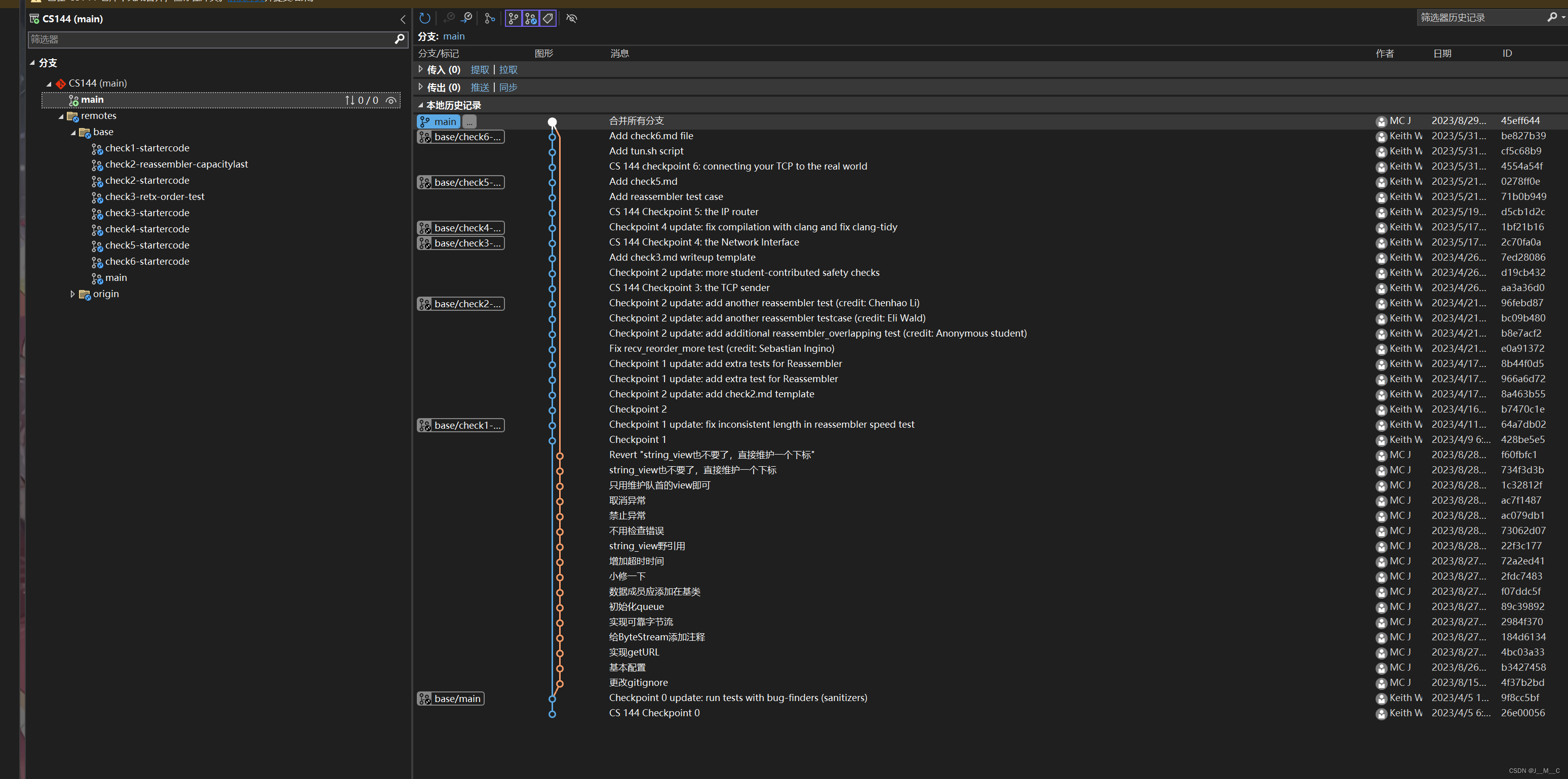Click the 推送 push link

[x=480, y=88]
